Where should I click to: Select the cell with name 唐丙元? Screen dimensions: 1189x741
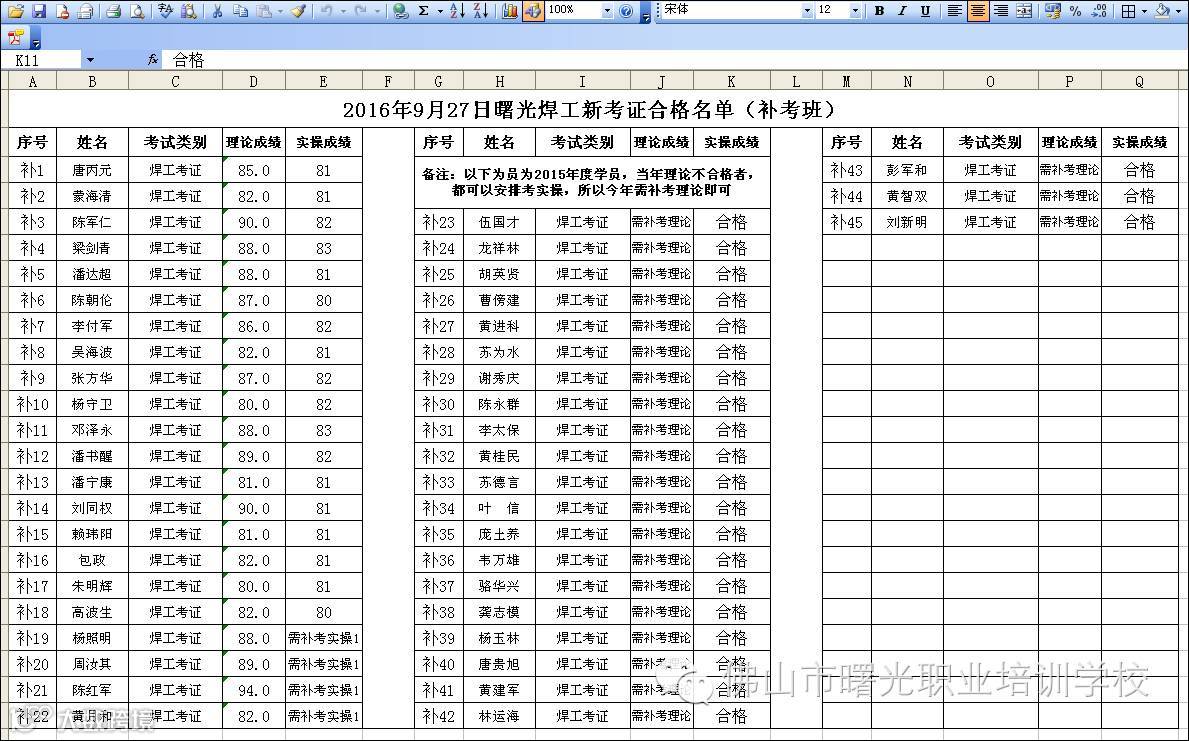point(92,170)
